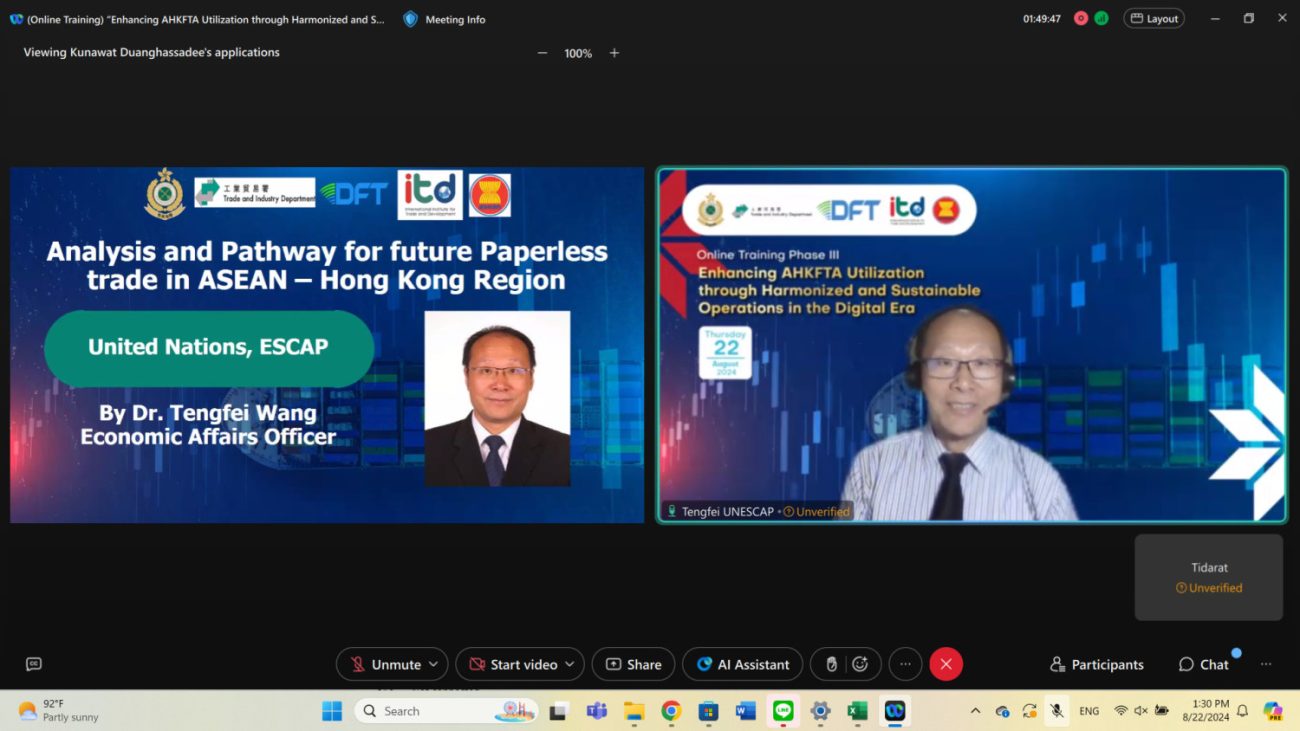1300x731 pixels.
Task: Click the Webex logo in the title bar
Action: point(16,19)
